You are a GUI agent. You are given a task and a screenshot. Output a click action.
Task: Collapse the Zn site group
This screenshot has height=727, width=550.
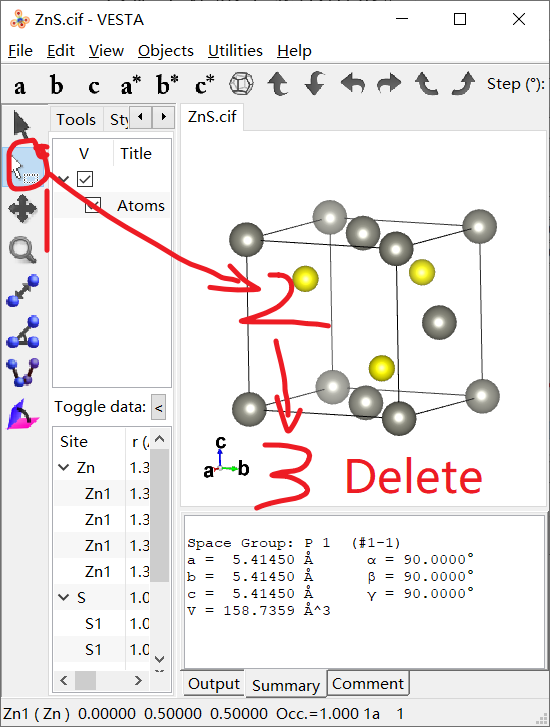[64, 467]
